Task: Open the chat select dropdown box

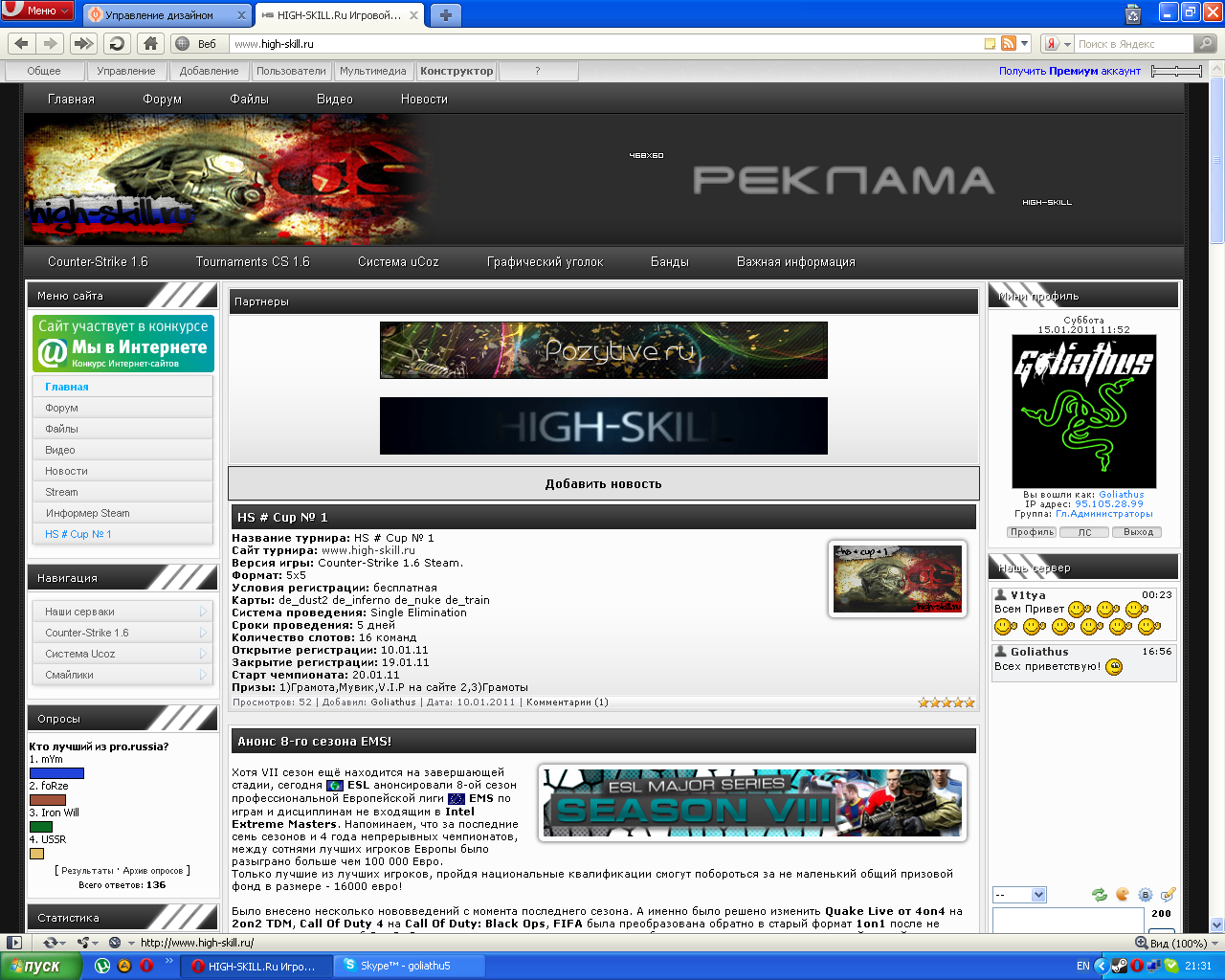Action: click(x=1019, y=895)
